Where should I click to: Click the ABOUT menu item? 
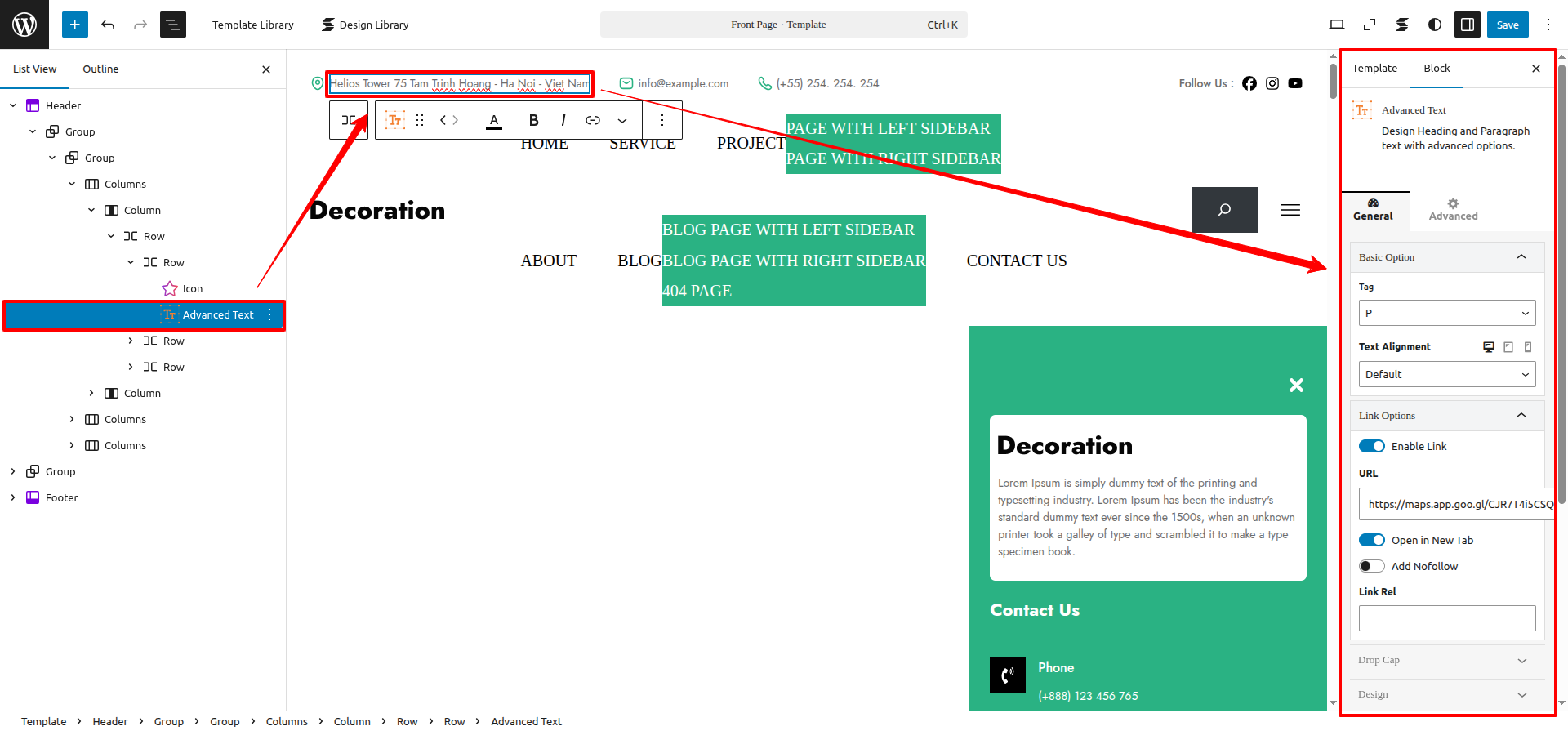(549, 261)
